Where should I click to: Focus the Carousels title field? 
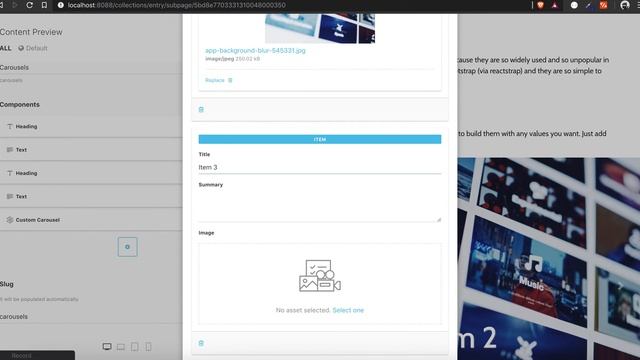(x=91, y=68)
